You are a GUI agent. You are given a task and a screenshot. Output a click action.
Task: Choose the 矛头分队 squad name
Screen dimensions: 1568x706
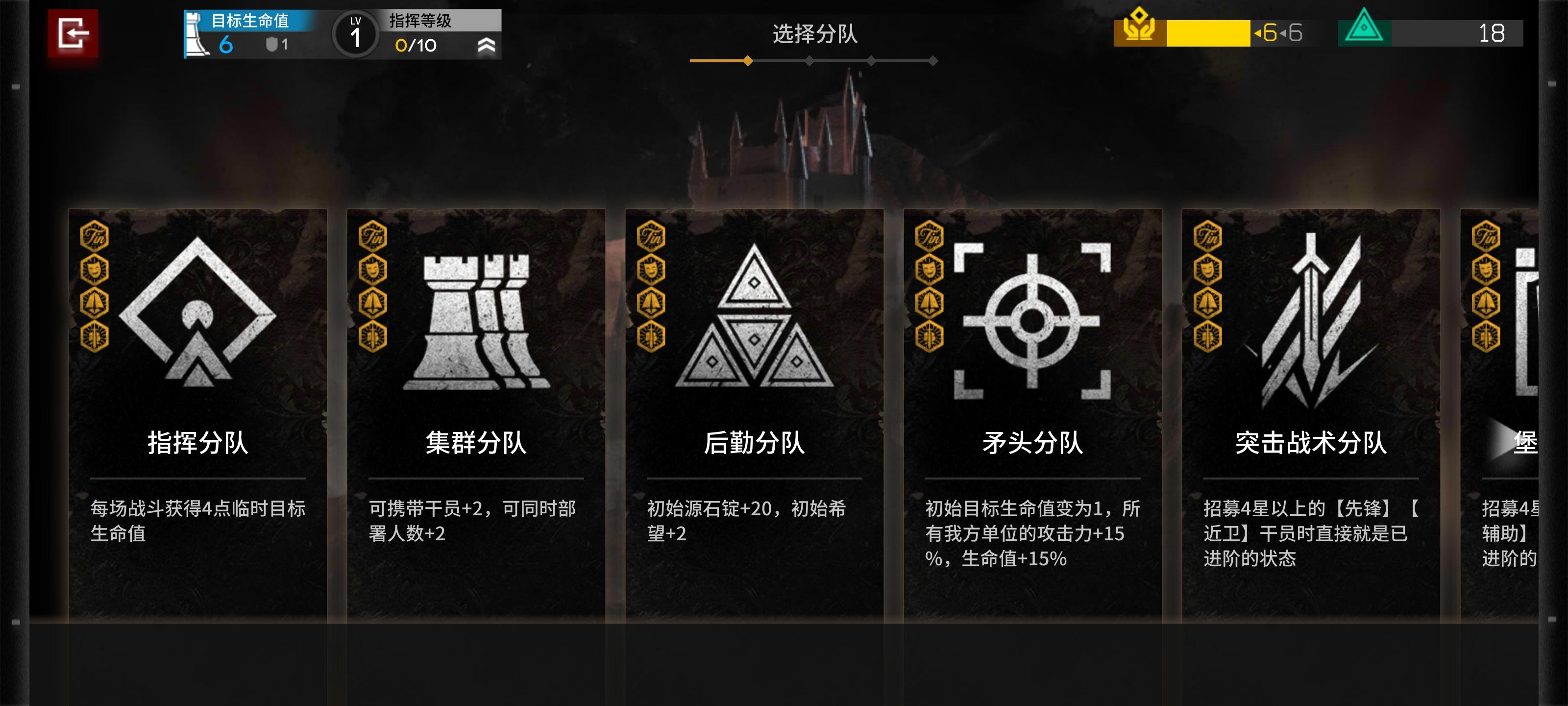[x=1032, y=442]
